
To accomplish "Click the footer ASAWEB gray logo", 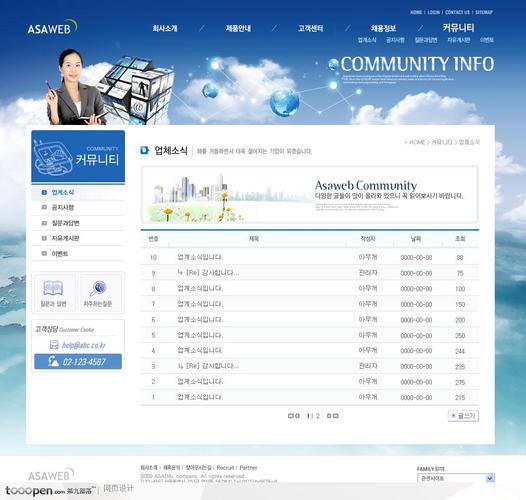I will (x=51, y=475).
